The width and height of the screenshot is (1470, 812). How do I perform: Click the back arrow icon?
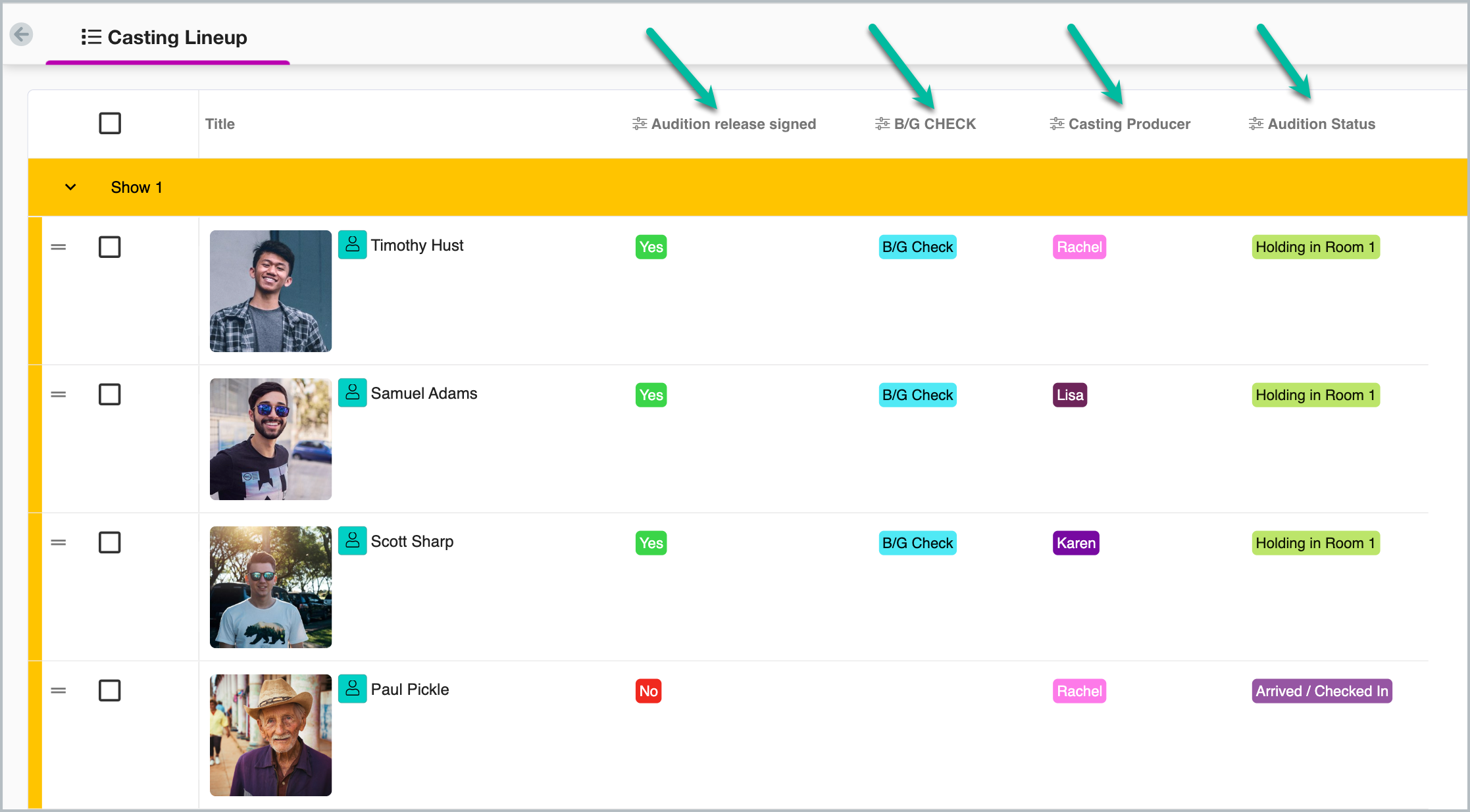[x=22, y=34]
